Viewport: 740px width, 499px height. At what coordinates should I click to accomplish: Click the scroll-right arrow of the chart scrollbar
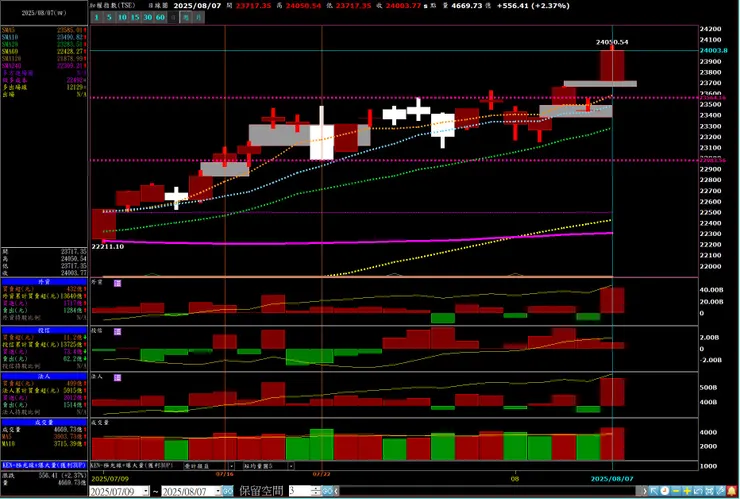[x=645, y=491]
